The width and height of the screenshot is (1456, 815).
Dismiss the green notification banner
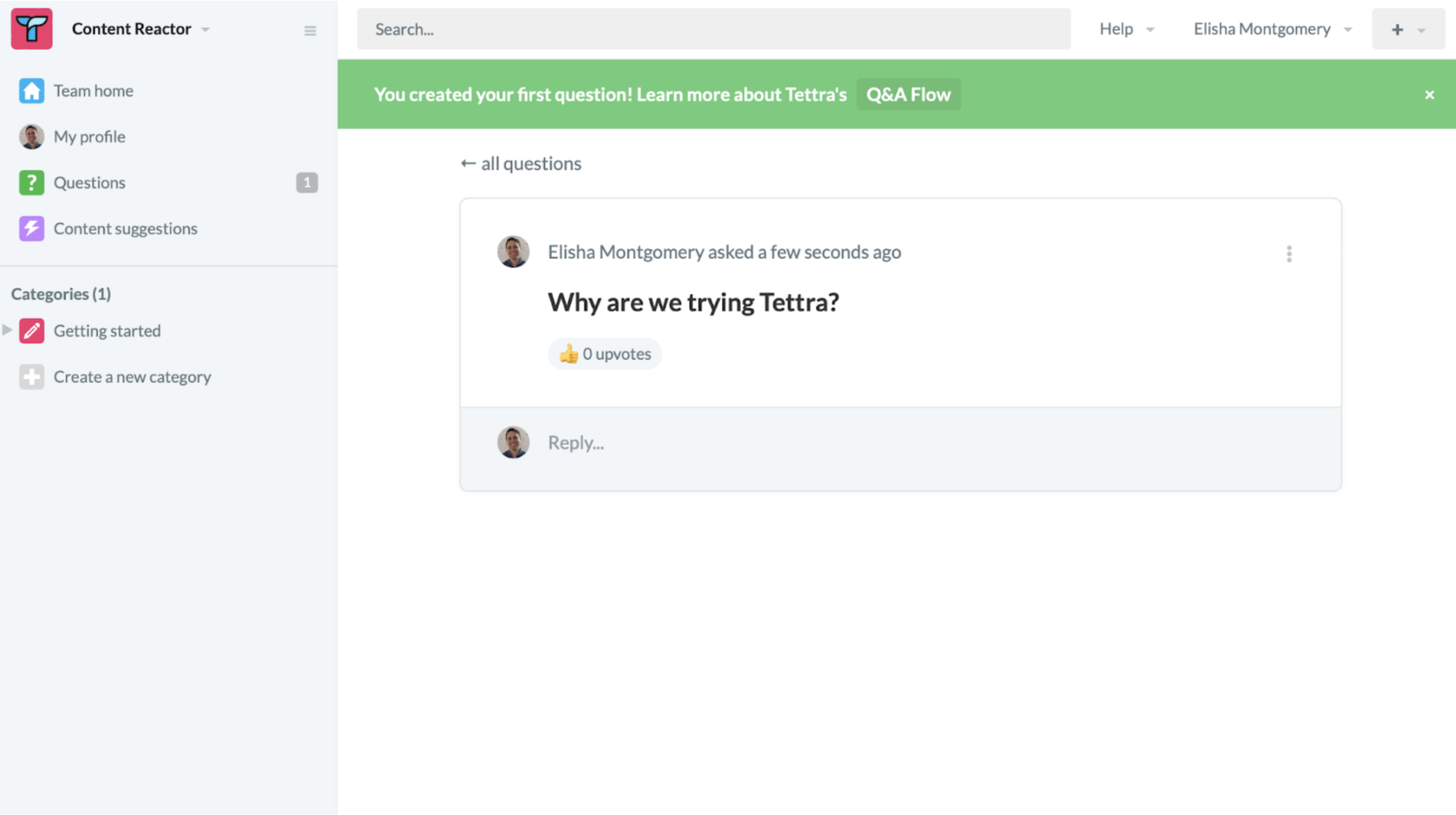(1429, 95)
